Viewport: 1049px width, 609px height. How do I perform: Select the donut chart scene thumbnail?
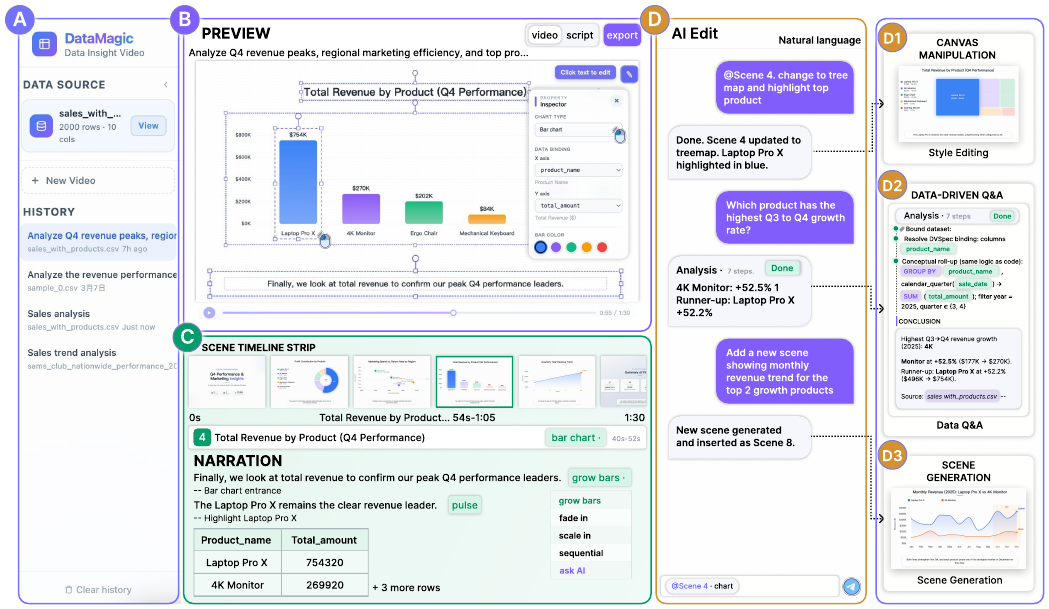click(x=310, y=381)
